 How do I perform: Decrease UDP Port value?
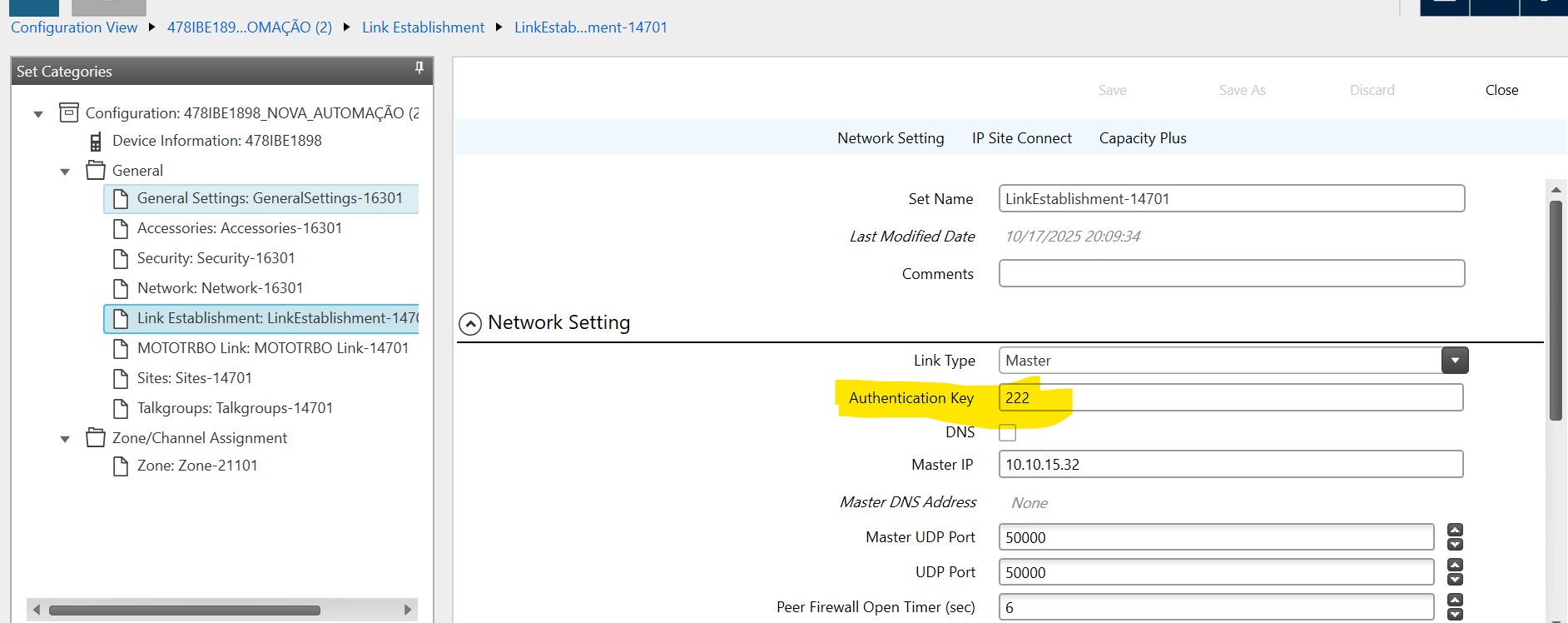coord(1455,579)
